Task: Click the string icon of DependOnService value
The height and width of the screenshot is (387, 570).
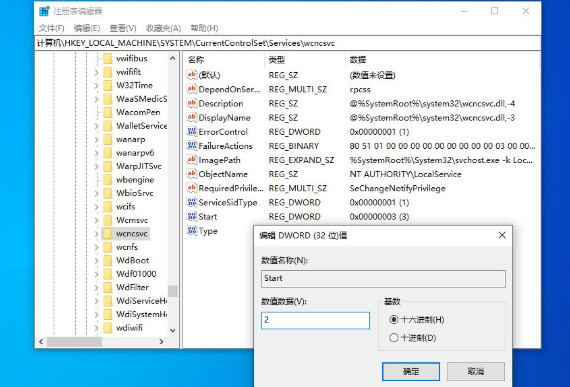Action: coord(192,89)
